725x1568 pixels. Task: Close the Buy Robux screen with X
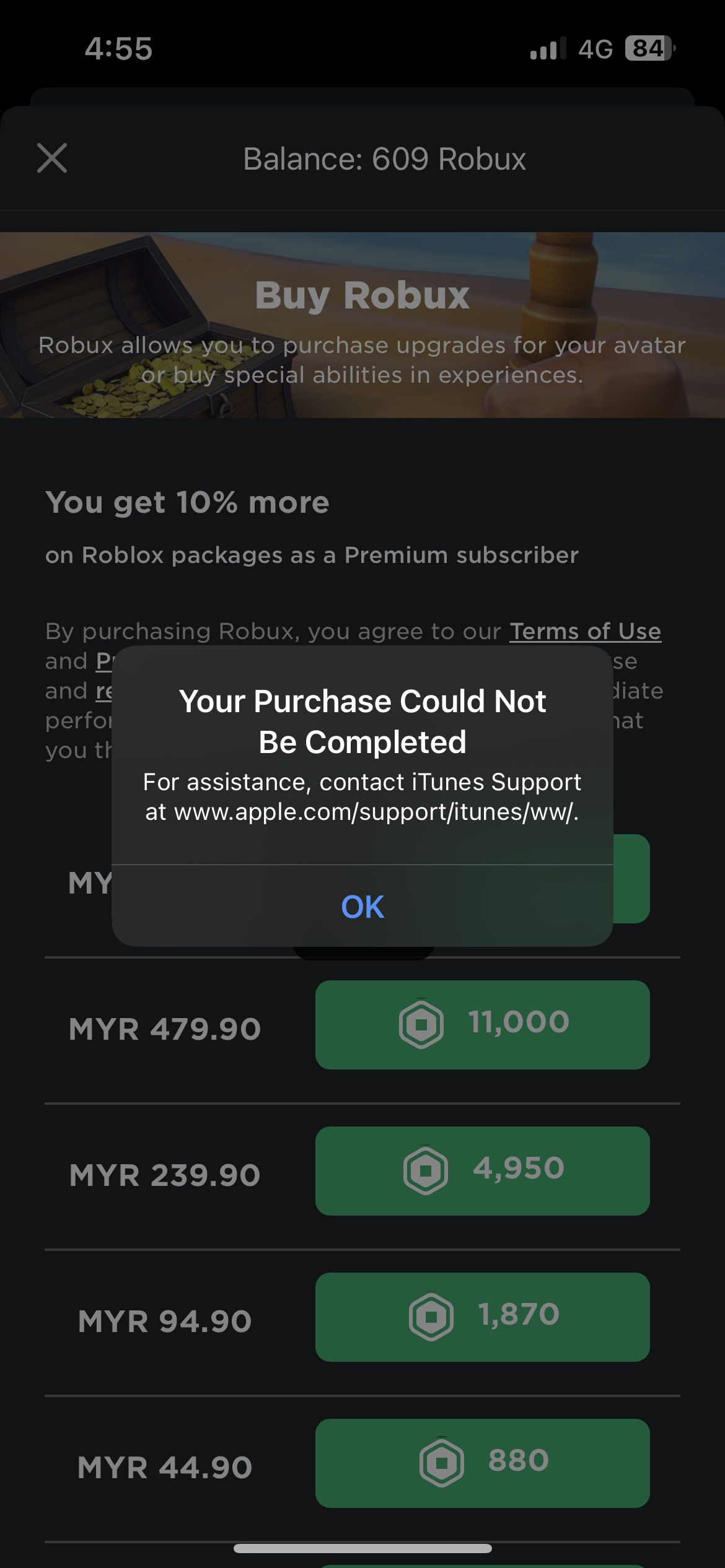(x=52, y=158)
